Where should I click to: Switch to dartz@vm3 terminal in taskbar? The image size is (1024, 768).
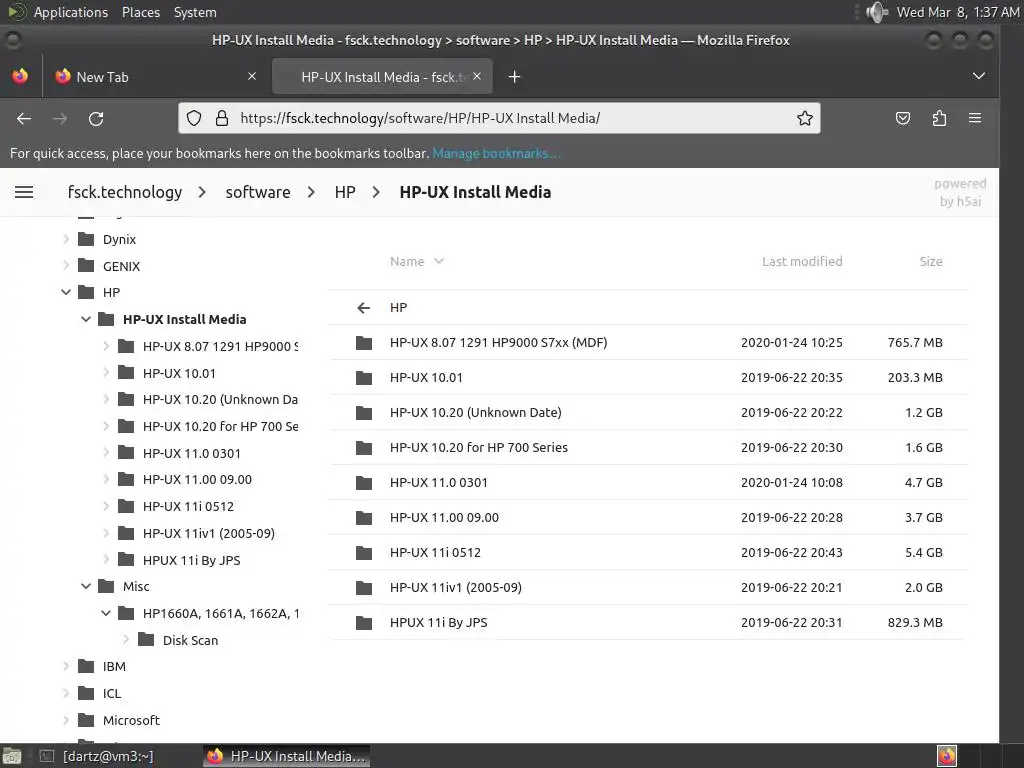[x=98, y=756]
